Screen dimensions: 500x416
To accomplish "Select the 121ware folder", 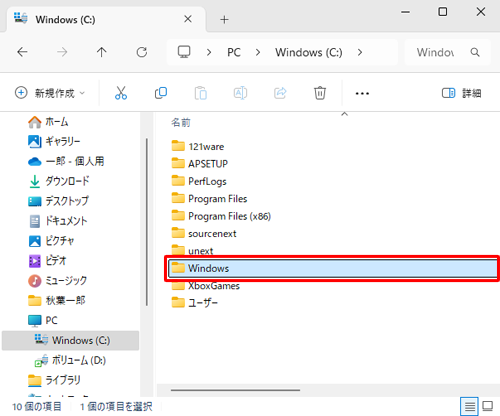I will (x=198, y=146).
